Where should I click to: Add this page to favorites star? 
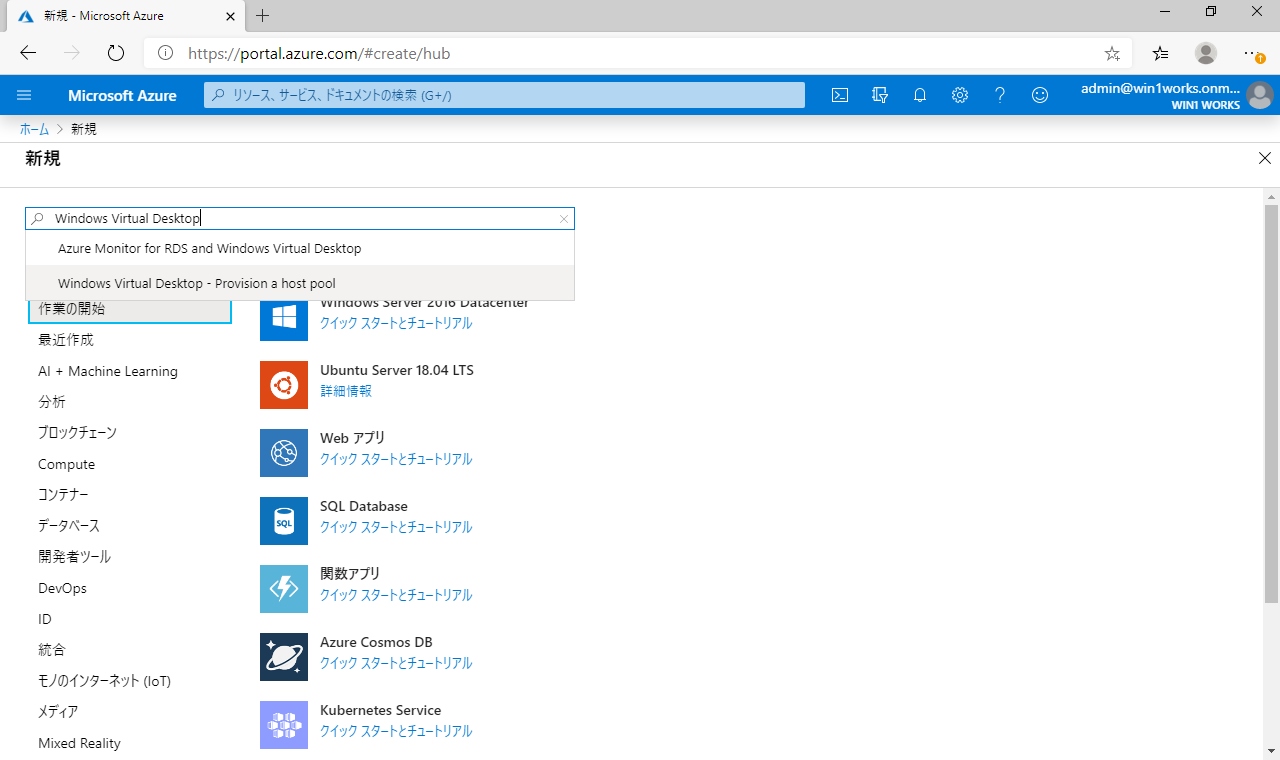[x=1112, y=53]
